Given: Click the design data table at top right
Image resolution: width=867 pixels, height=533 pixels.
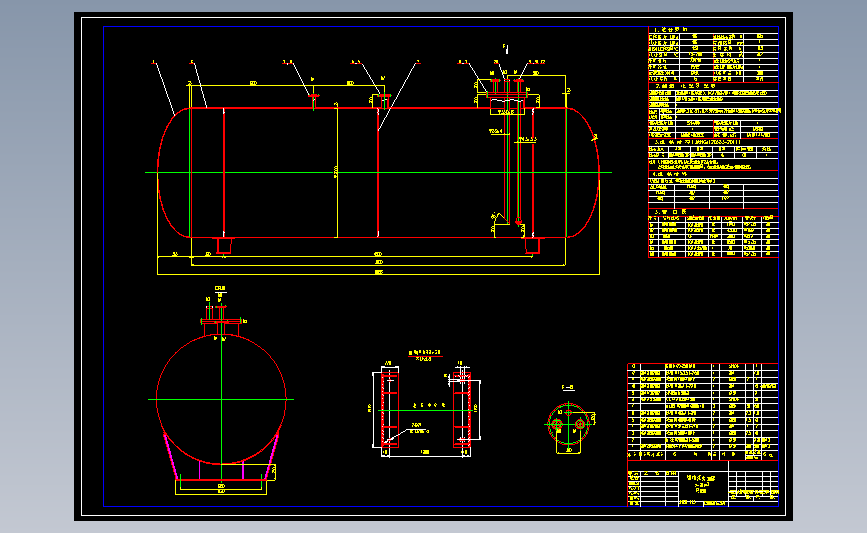Looking at the screenshot, I should [x=713, y=54].
